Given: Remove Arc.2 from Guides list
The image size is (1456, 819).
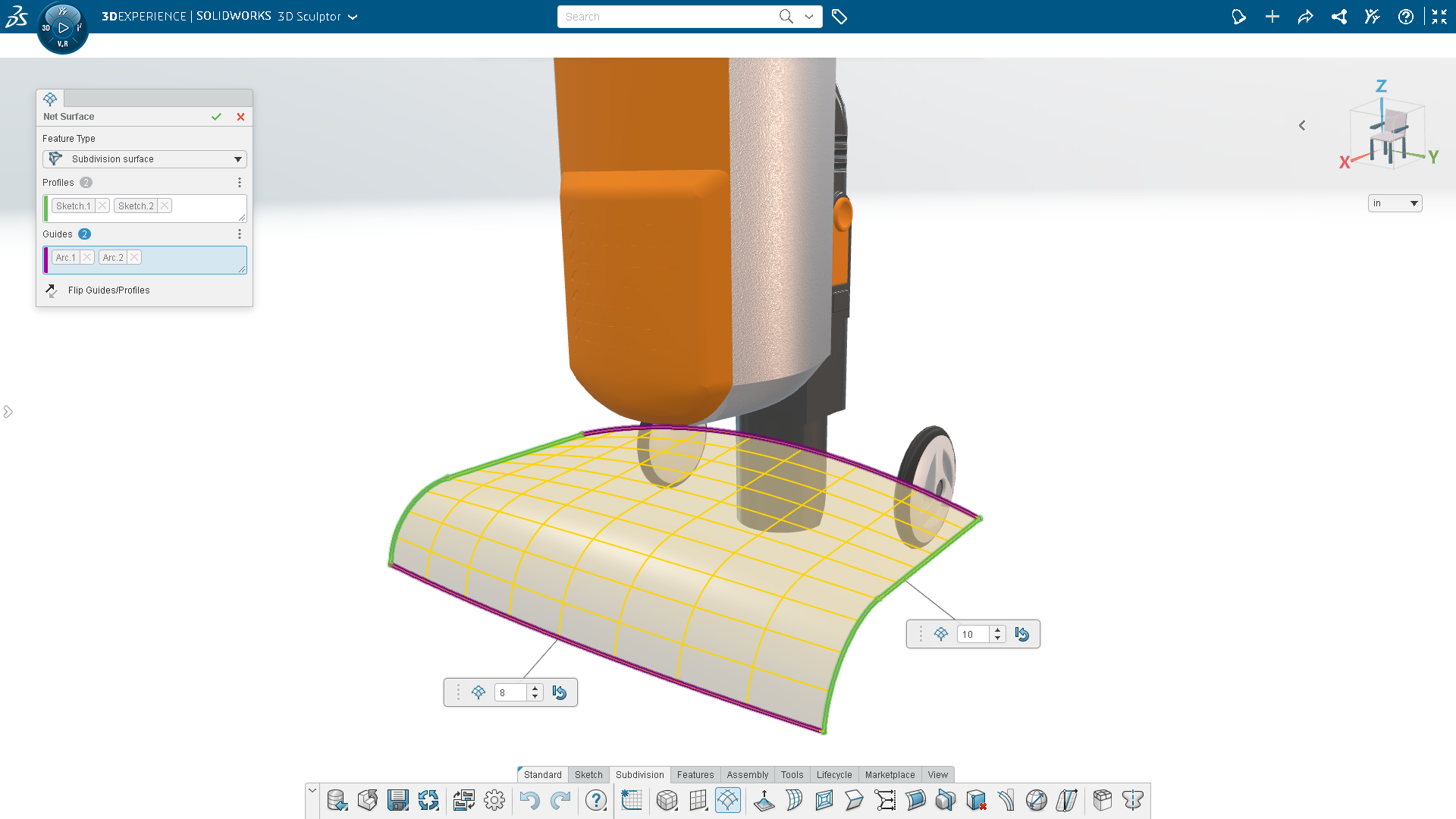Looking at the screenshot, I should [134, 257].
